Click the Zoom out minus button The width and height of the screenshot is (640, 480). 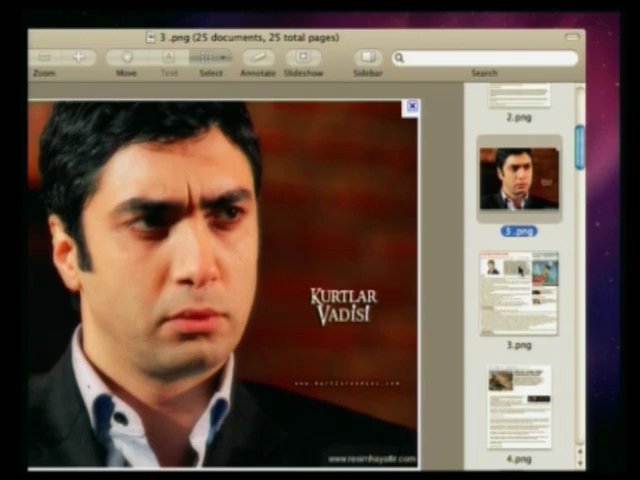pyautogui.click(x=45, y=57)
